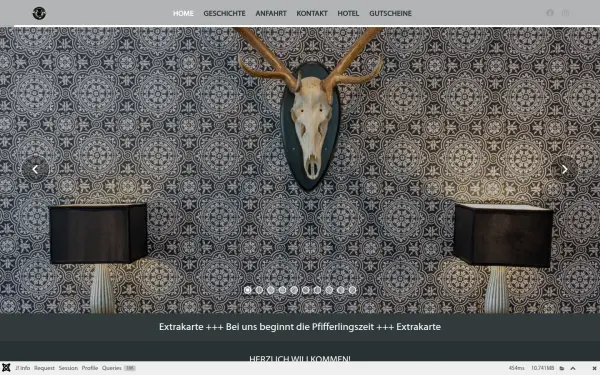The image size is (600, 375).
Task: Click the restaurant logo in the header
Action: 39,13
